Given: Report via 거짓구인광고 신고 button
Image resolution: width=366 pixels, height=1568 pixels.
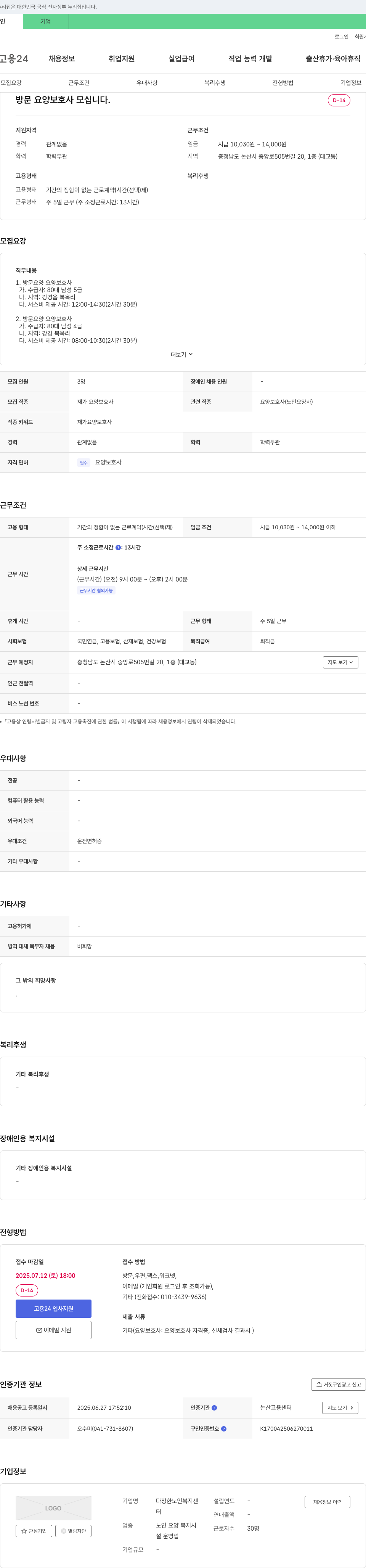Looking at the screenshot, I should pos(338,1385).
